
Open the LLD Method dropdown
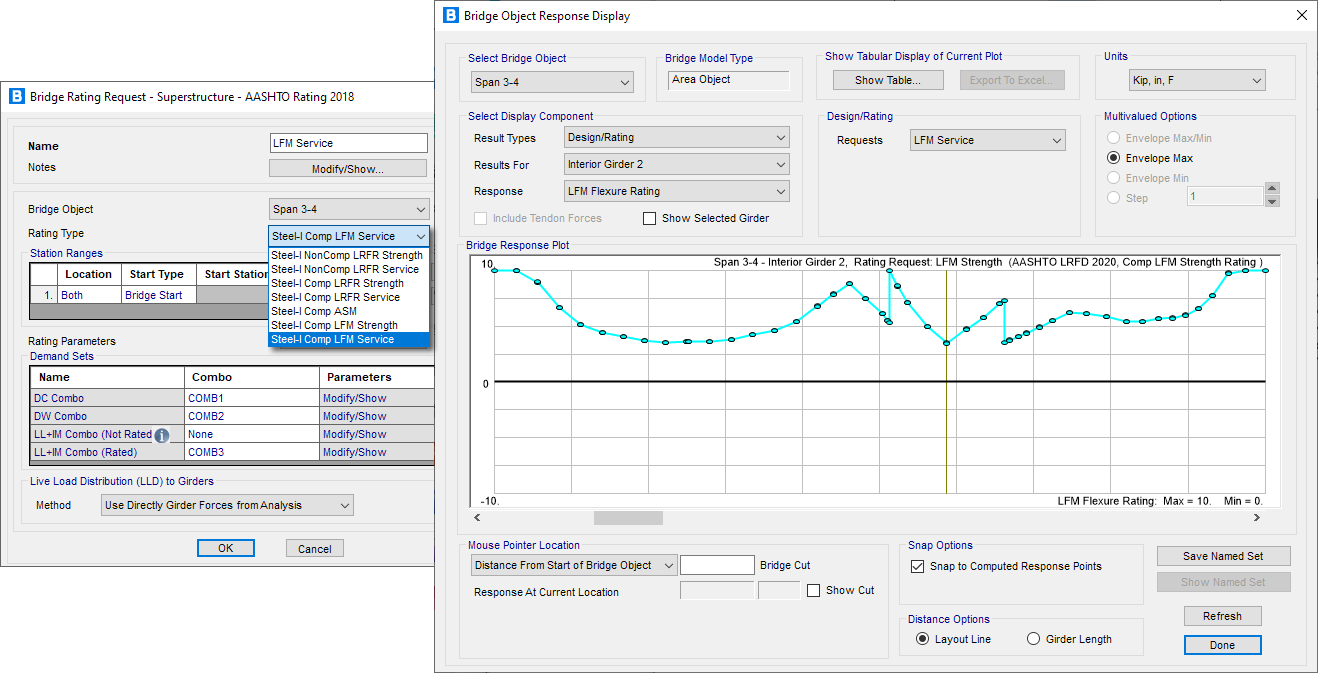(x=227, y=505)
